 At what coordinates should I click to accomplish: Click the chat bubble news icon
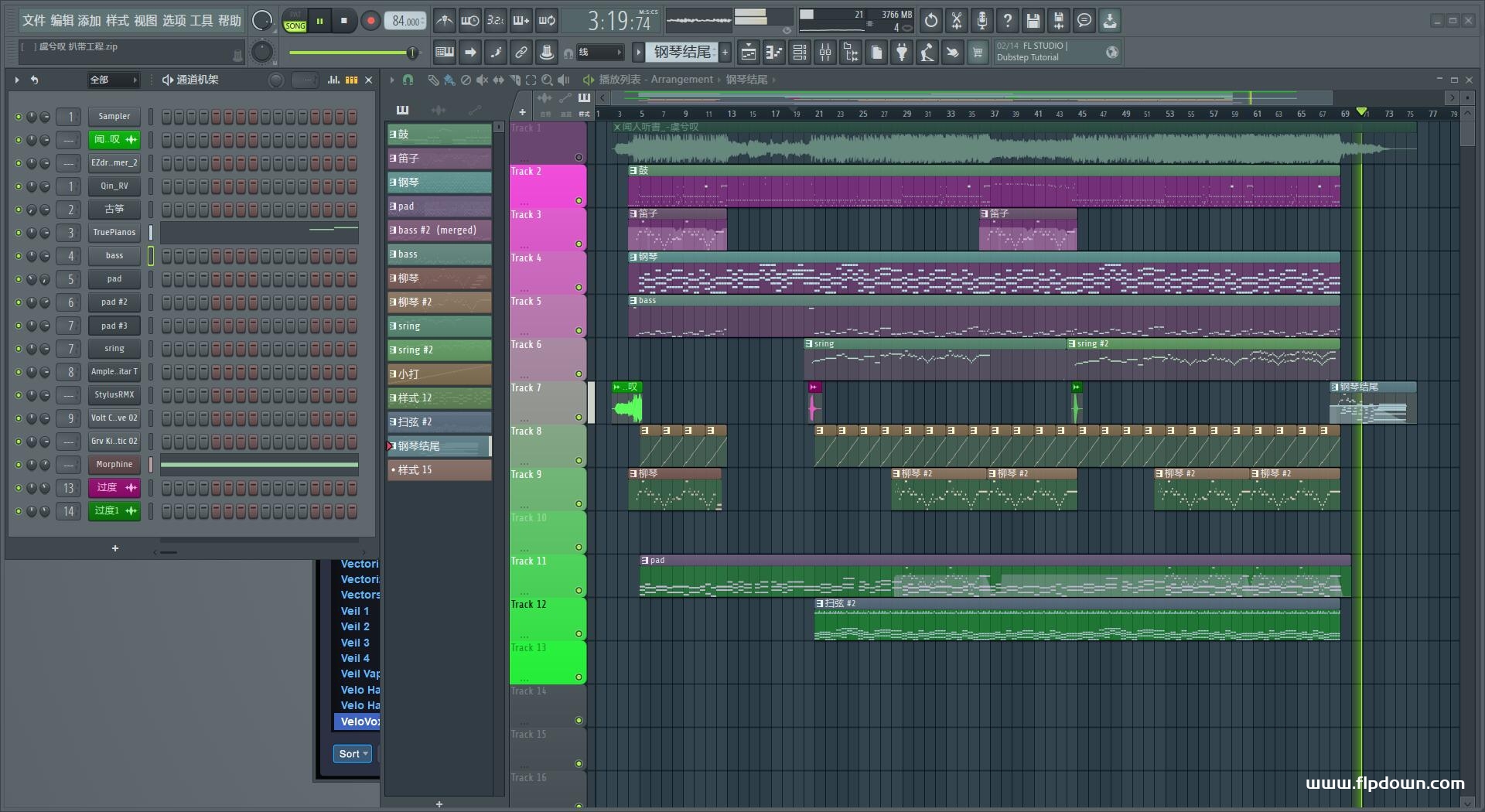point(1084,21)
